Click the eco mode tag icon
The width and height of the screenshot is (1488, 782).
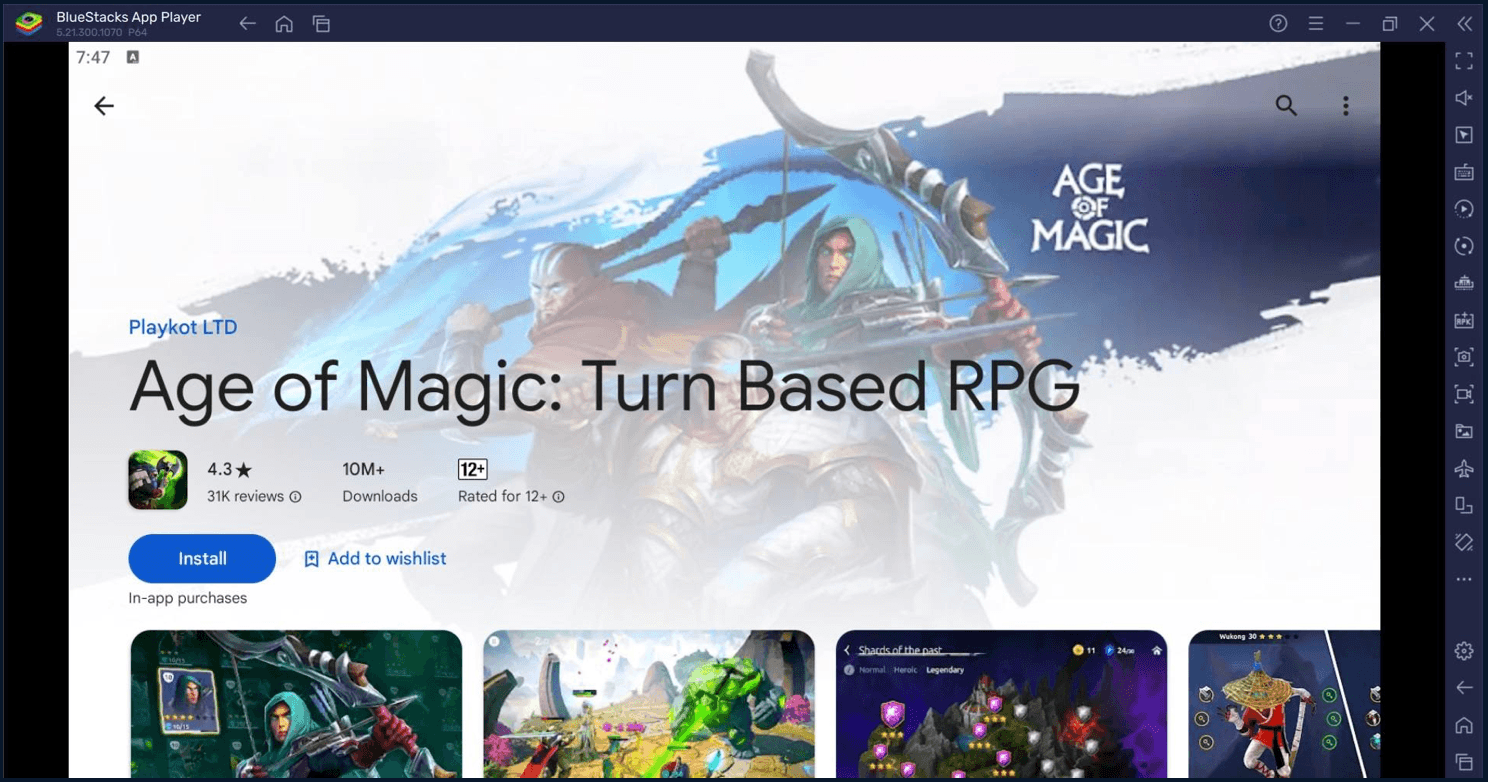[x=1464, y=542]
